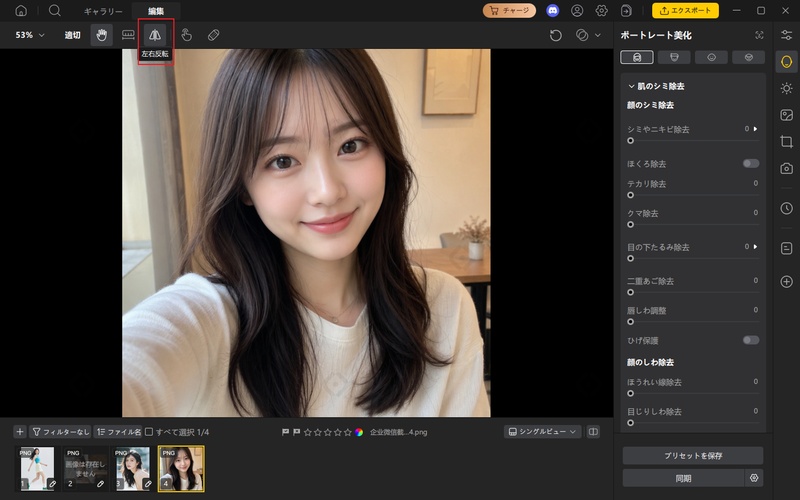Click the reset rotate arrow icon
Viewport: 800px width, 500px height.
pyautogui.click(x=556, y=35)
